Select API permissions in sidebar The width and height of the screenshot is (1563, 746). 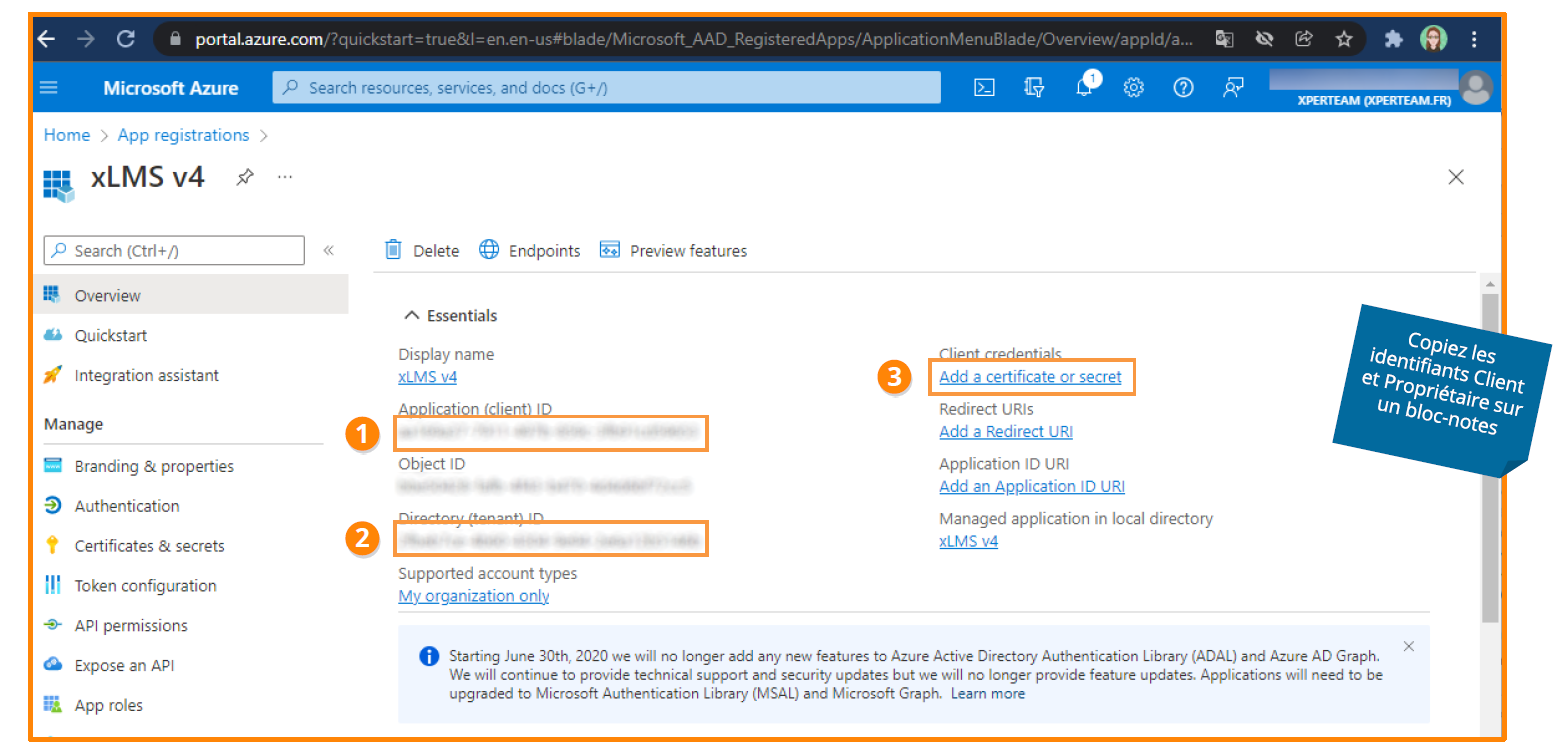(x=131, y=626)
